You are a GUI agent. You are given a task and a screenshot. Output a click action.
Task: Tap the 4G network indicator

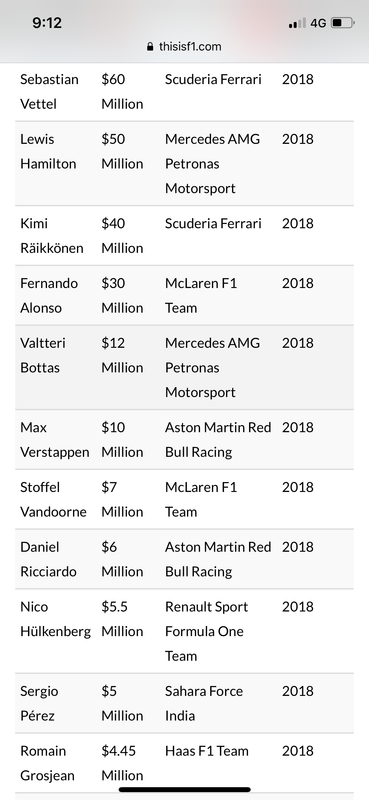point(318,23)
